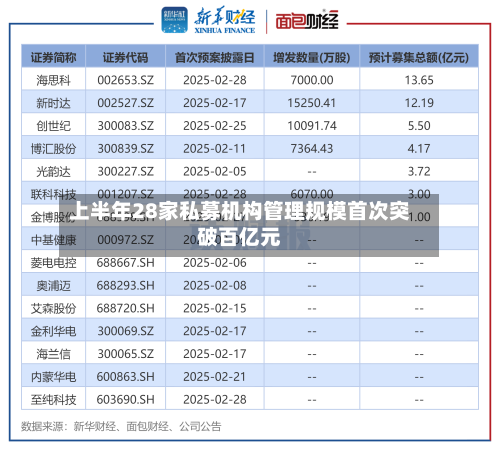This screenshot has width=500, height=451.
Task: Click the date 2025-02-28 in 海思科 row
Action: pyautogui.click(x=215, y=80)
